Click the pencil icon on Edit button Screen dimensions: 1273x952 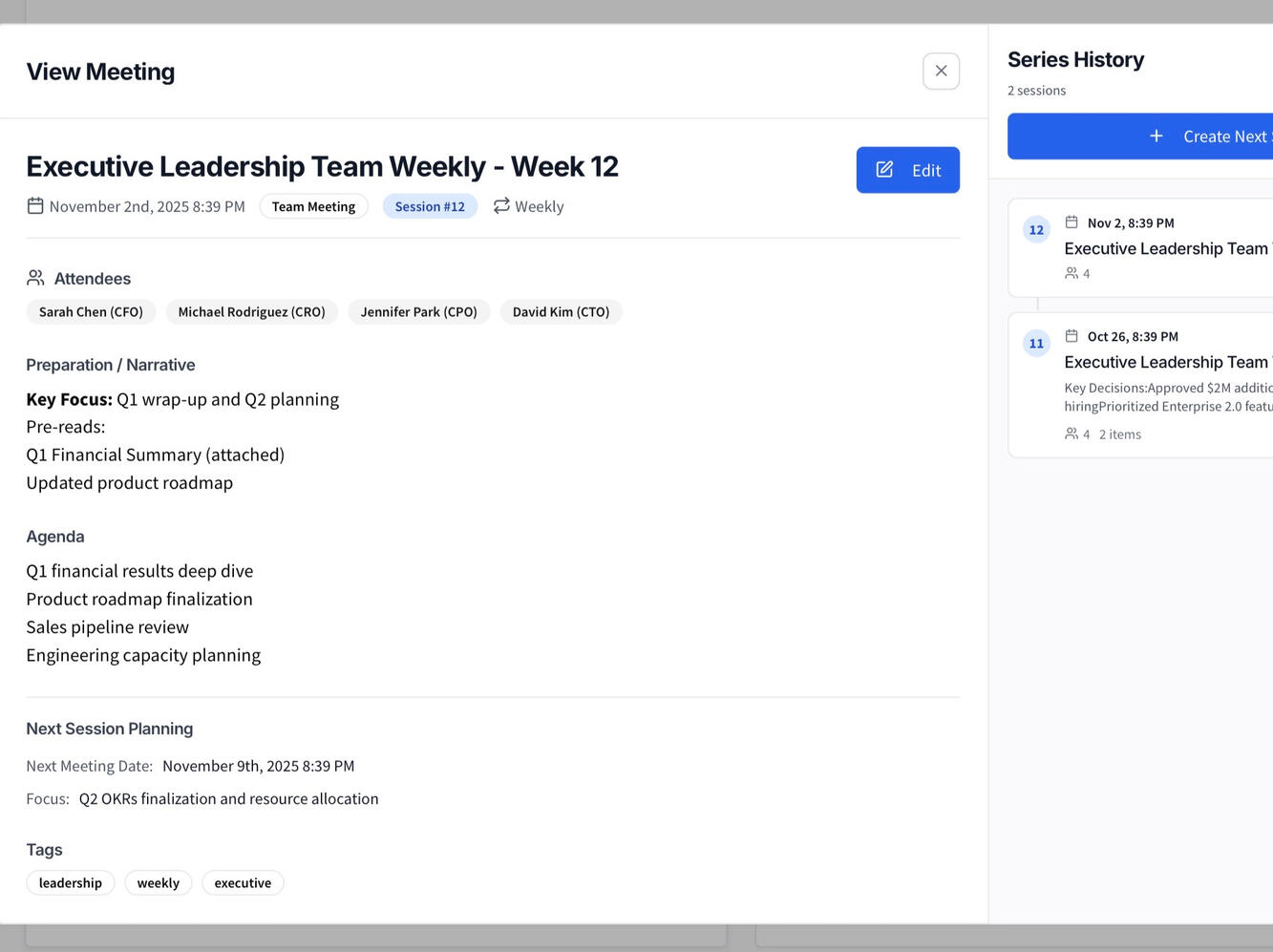884,170
